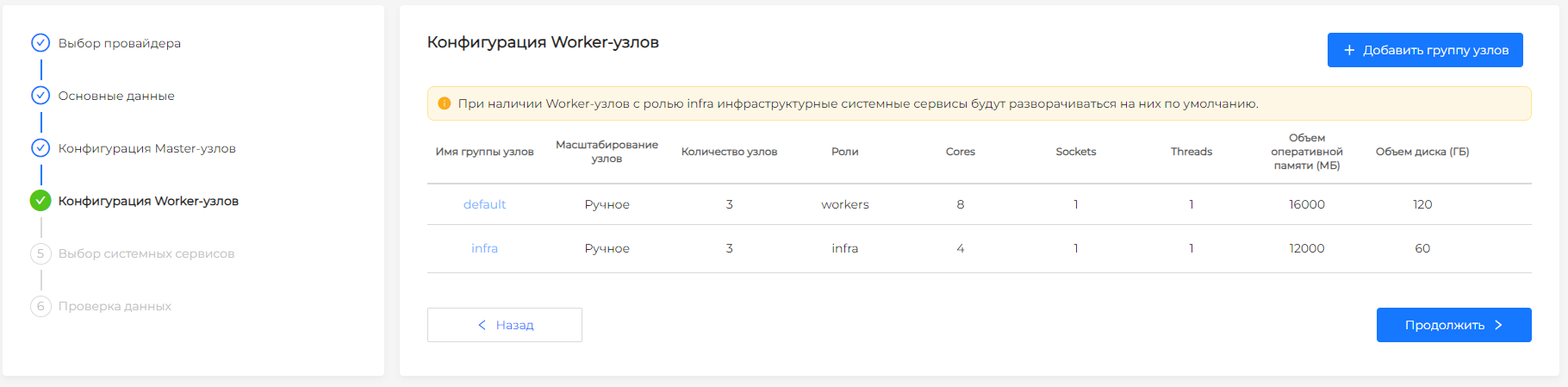The height and width of the screenshot is (387, 1568).
Task: Go to Основные данные step
Action: tap(116, 96)
